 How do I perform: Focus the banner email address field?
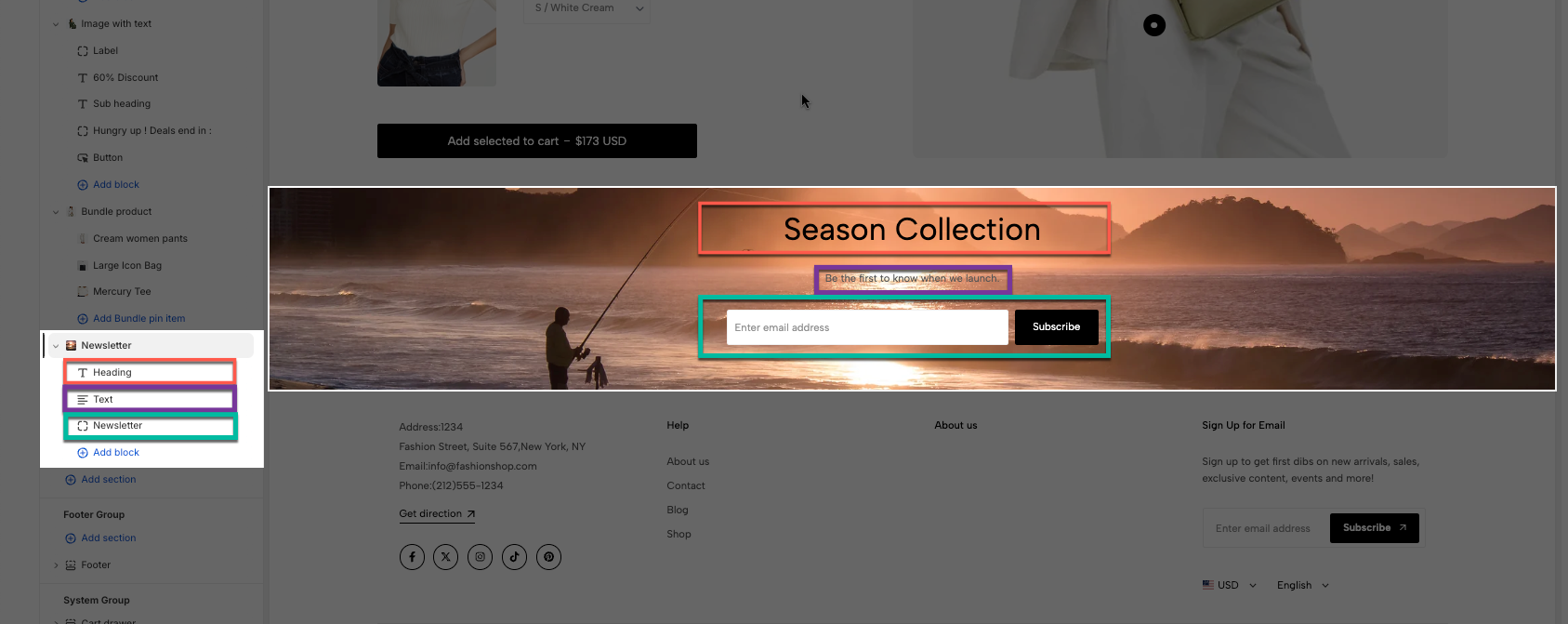(x=867, y=327)
